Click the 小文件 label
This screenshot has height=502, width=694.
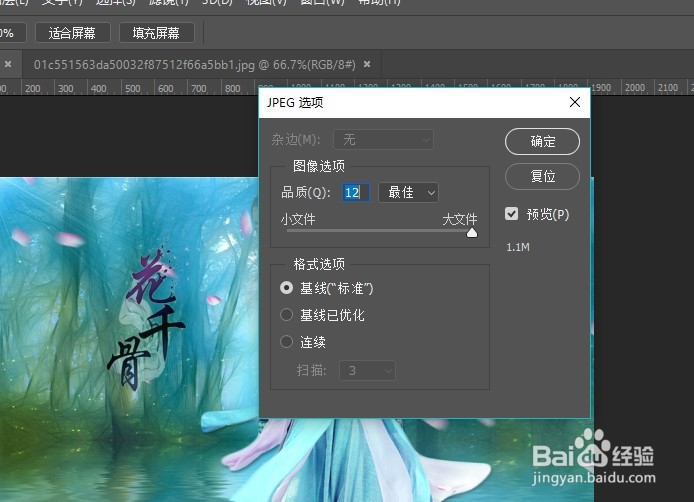coord(298,219)
